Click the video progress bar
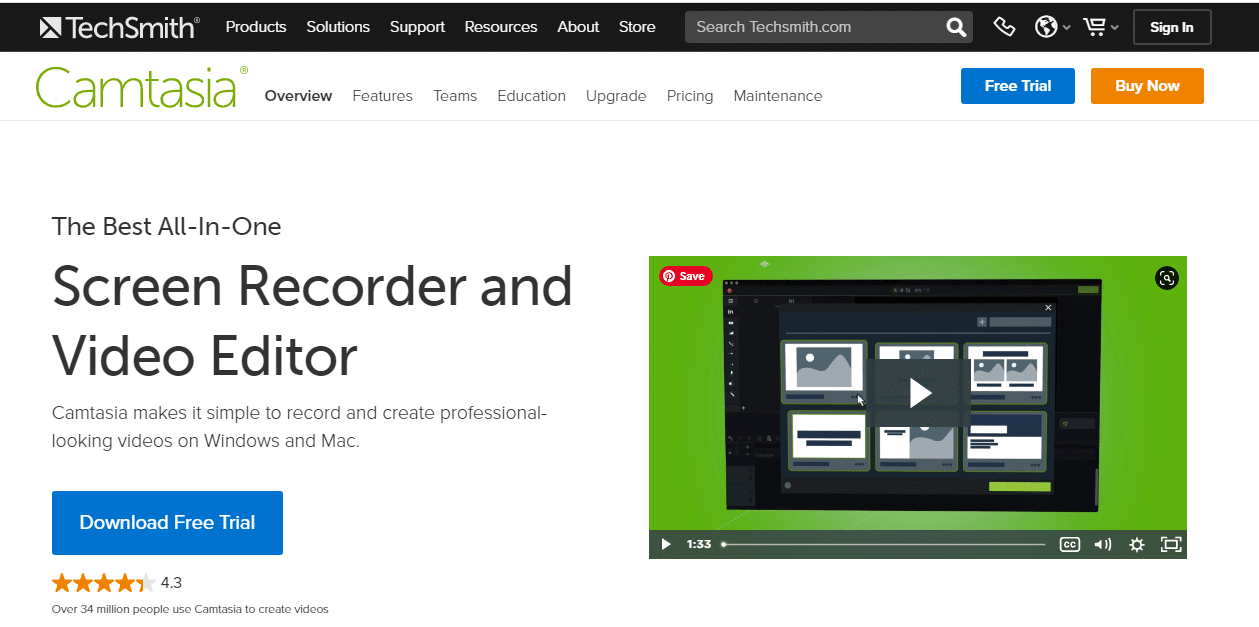Viewport: 1259px width, 627px height. pyautogui.click(x=883, y=544)
